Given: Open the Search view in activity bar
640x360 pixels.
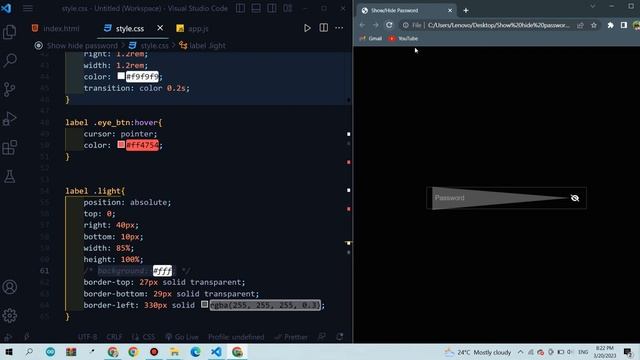Looking at the screenshot, I should 9,60.
